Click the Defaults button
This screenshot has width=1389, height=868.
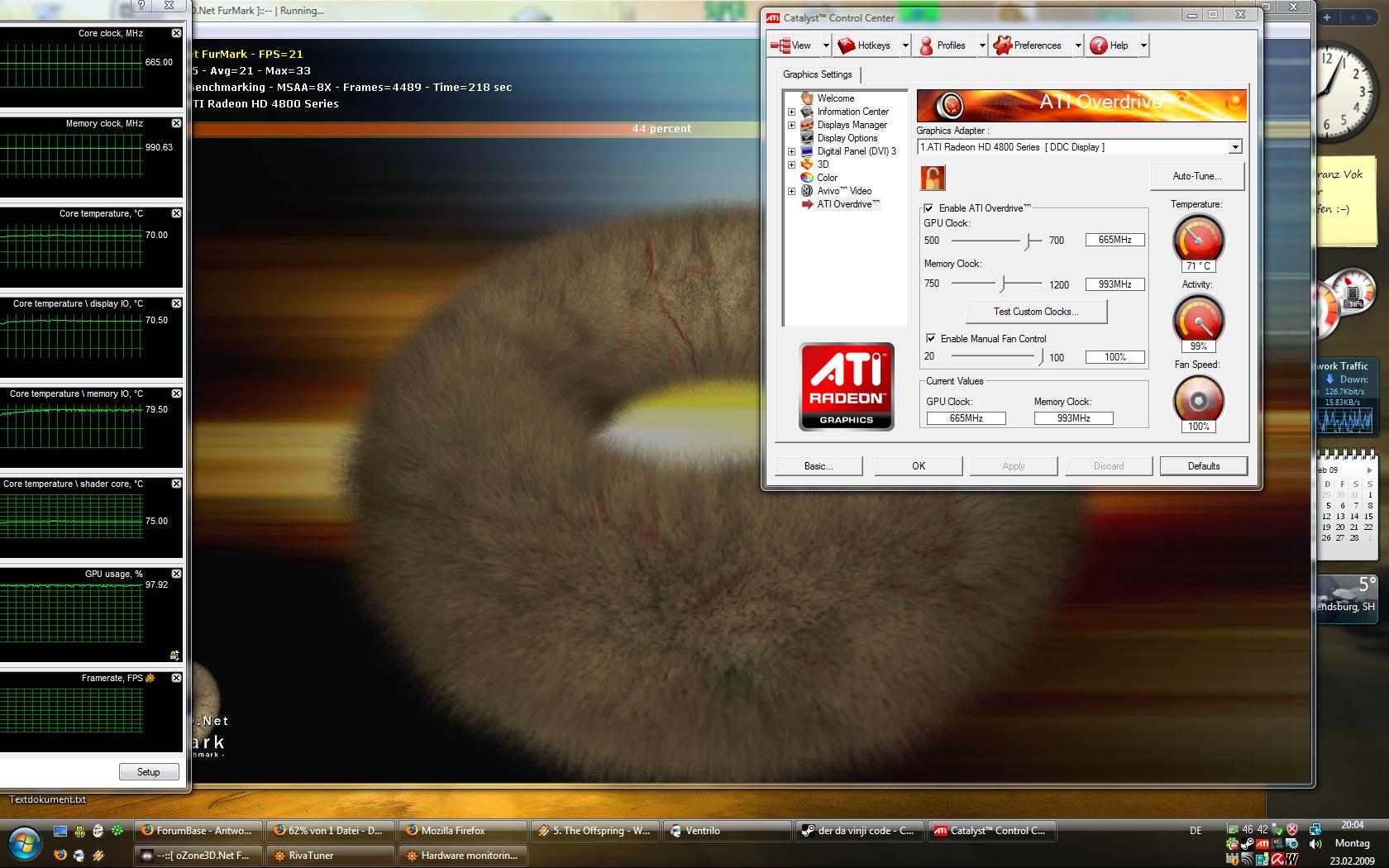coord(1204,466)
